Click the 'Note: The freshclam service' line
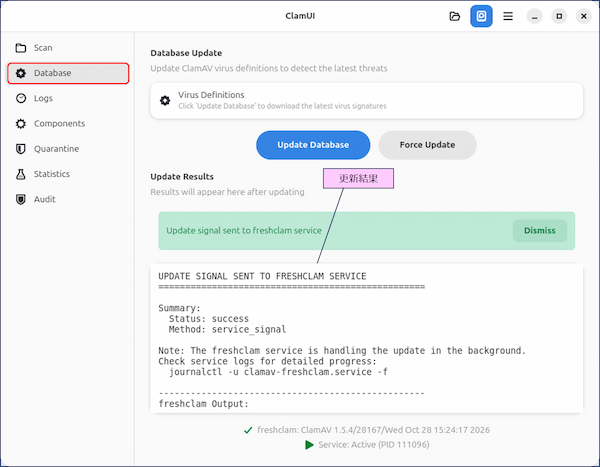Viewport: 600px width, 467px height. (x=342, y=351)
